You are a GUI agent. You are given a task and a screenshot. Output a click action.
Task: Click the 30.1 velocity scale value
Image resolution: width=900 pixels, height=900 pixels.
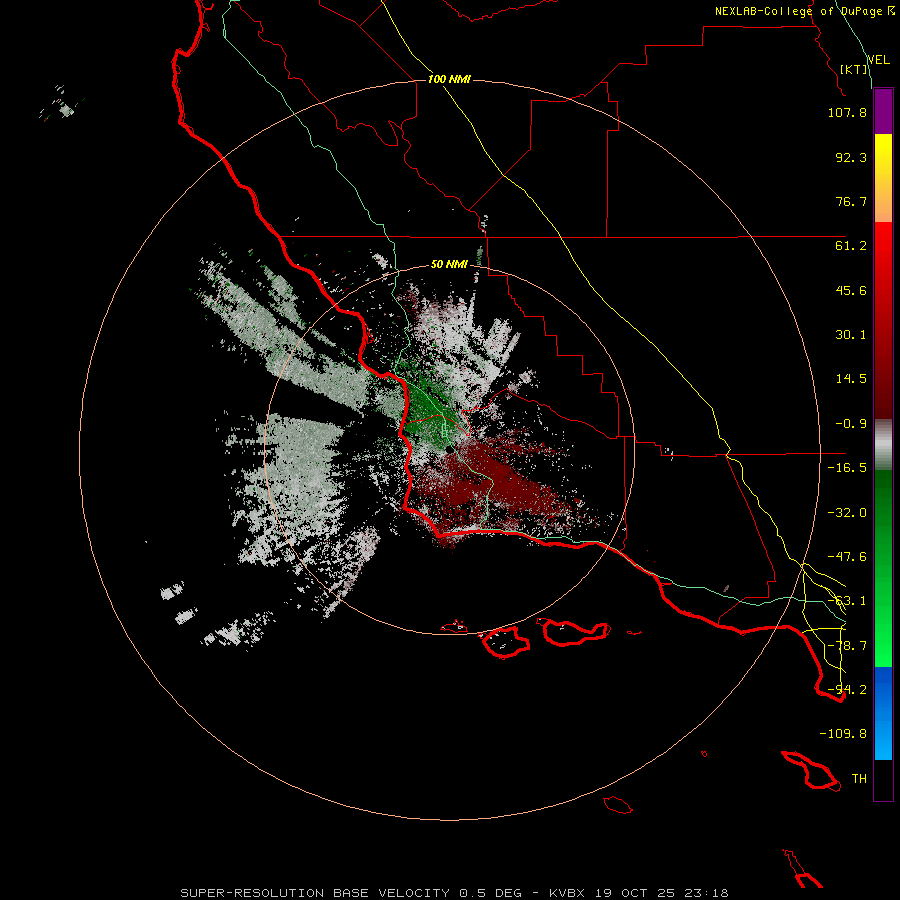(x=851, y=335)
